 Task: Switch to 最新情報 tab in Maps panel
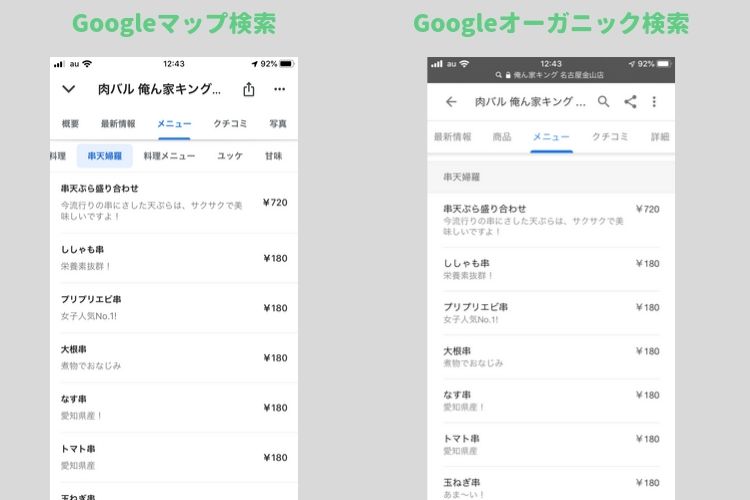pos(118,124)
